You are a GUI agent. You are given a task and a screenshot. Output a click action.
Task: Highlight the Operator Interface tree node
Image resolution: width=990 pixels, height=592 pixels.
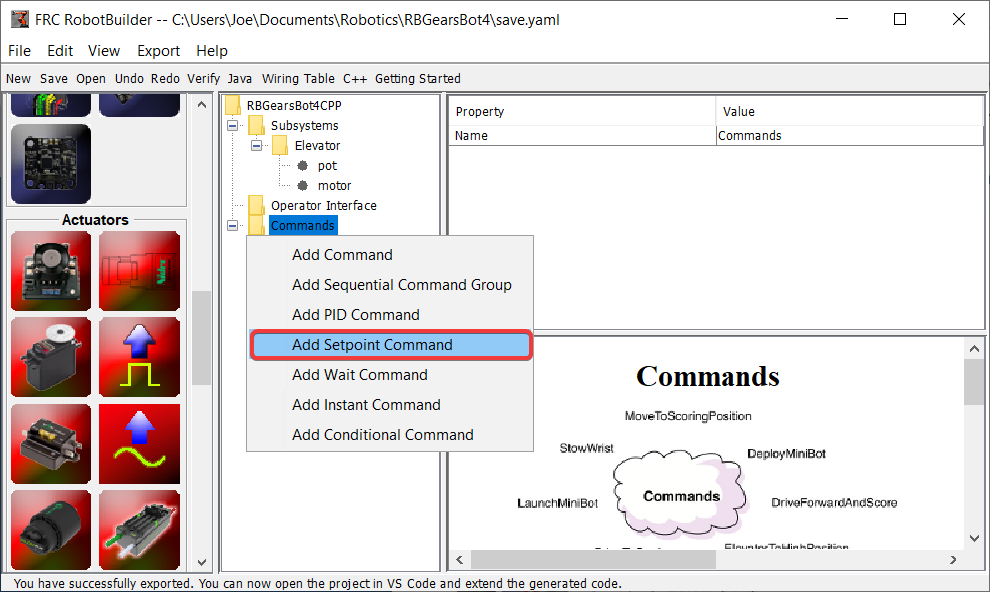[322, 205]
